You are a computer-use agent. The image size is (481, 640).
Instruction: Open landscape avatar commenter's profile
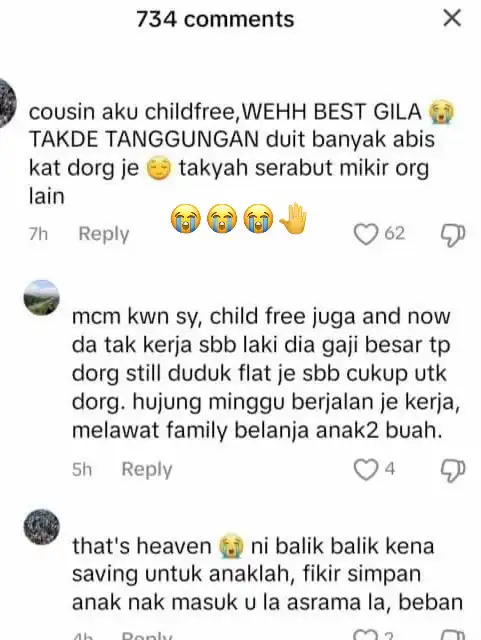click(x=42, y=298)
